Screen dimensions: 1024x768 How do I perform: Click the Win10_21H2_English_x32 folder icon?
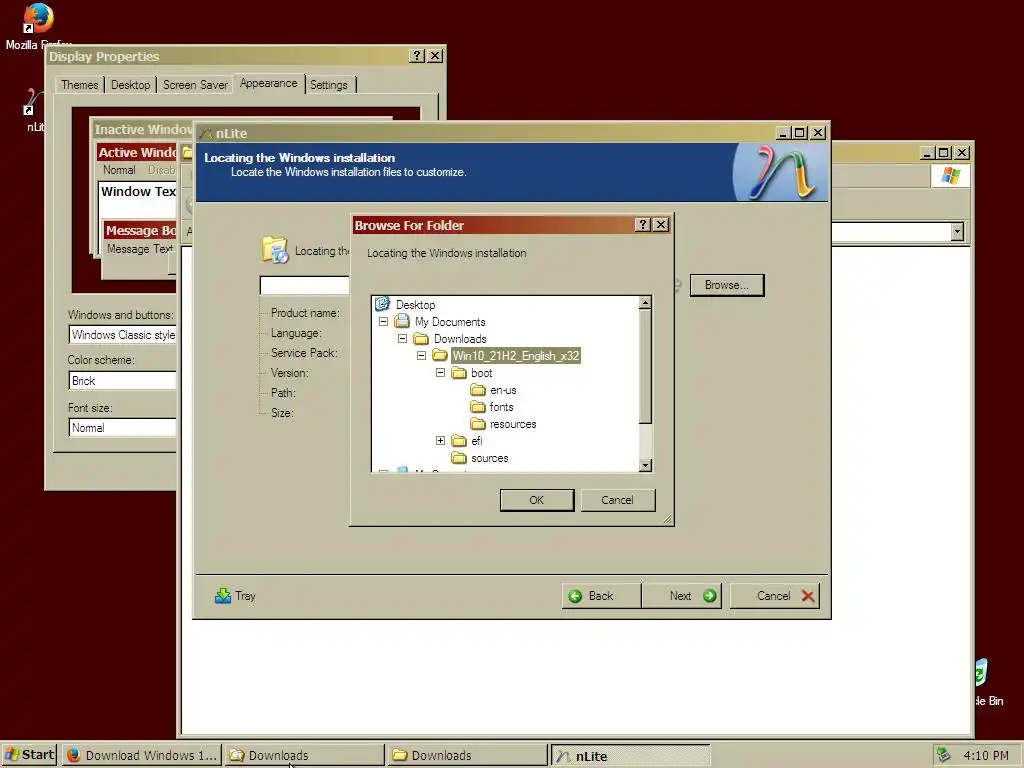(x=440, y=355)
